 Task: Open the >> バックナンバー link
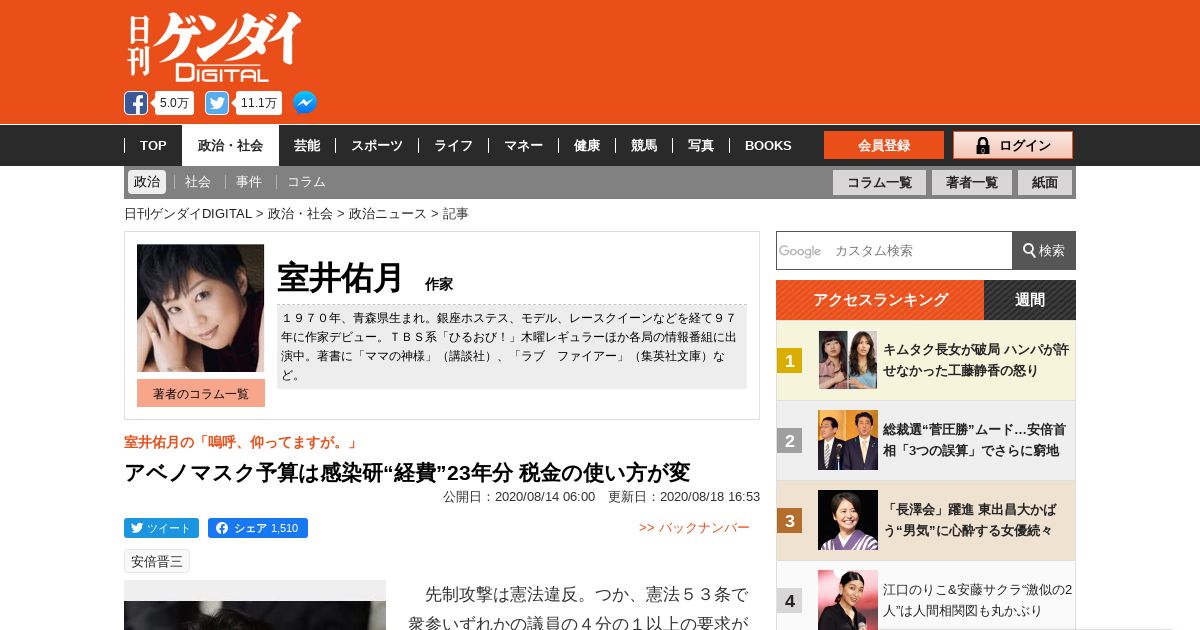[x=694, y=528]
